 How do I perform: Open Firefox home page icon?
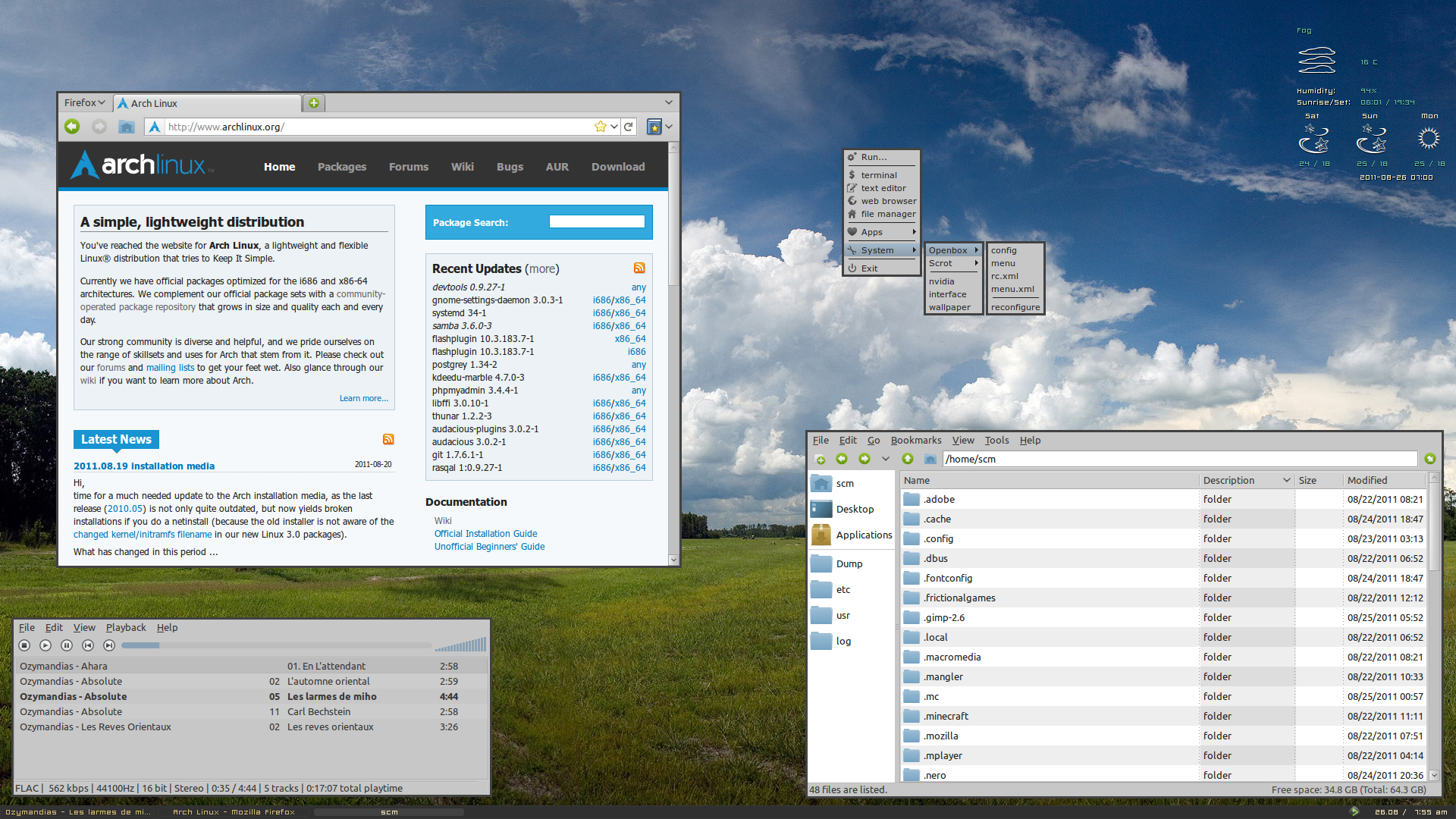(127, 127)
